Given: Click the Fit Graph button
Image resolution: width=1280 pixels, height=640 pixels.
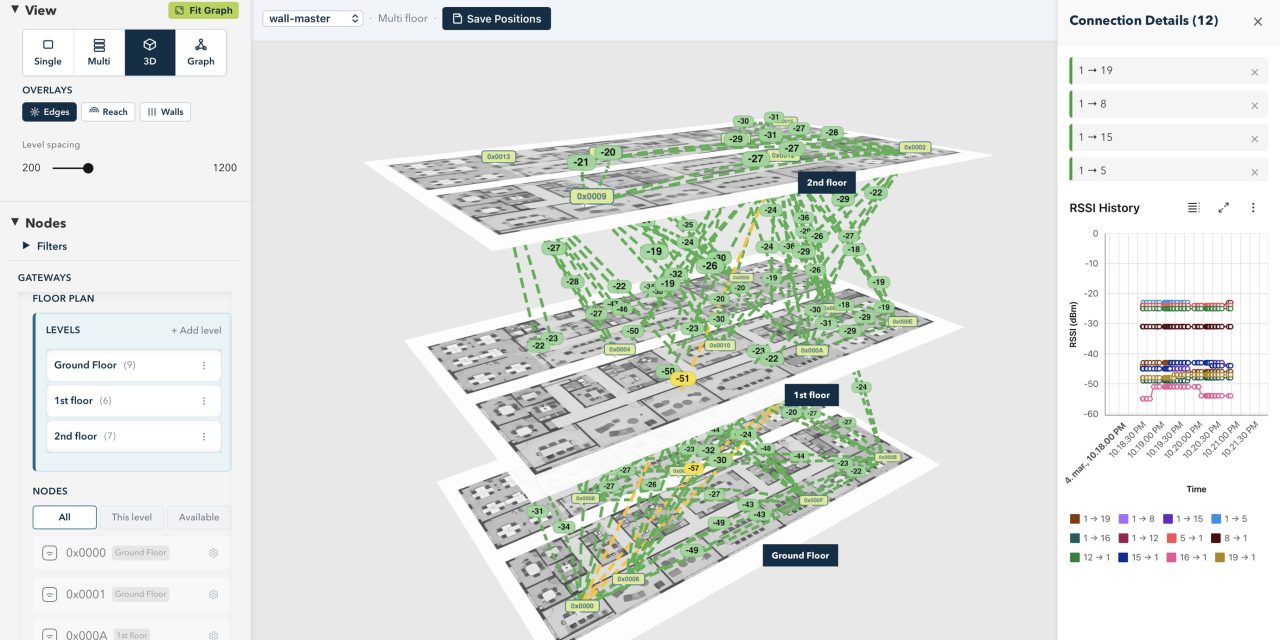Looking at the screenshot, I should point(203,9).
